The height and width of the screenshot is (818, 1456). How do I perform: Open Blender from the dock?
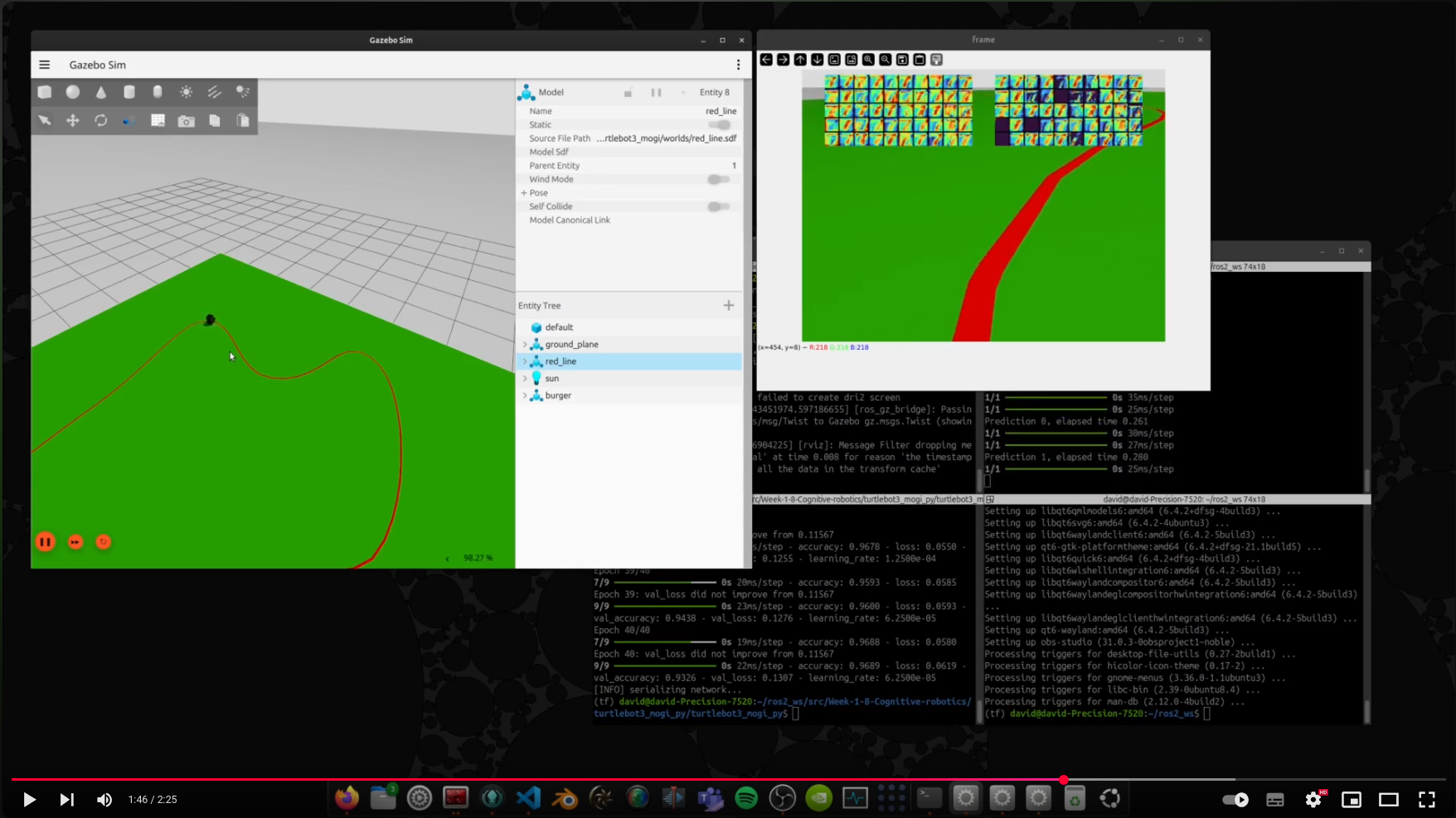pos(565,798)
